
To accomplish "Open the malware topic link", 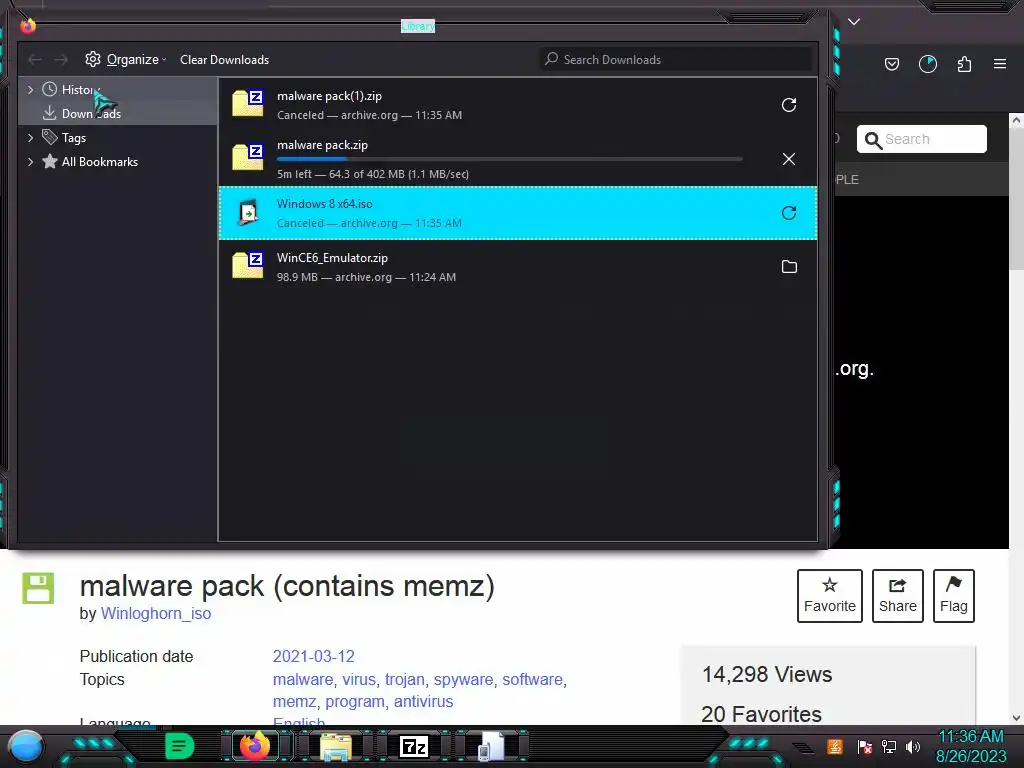I will 302,679.
